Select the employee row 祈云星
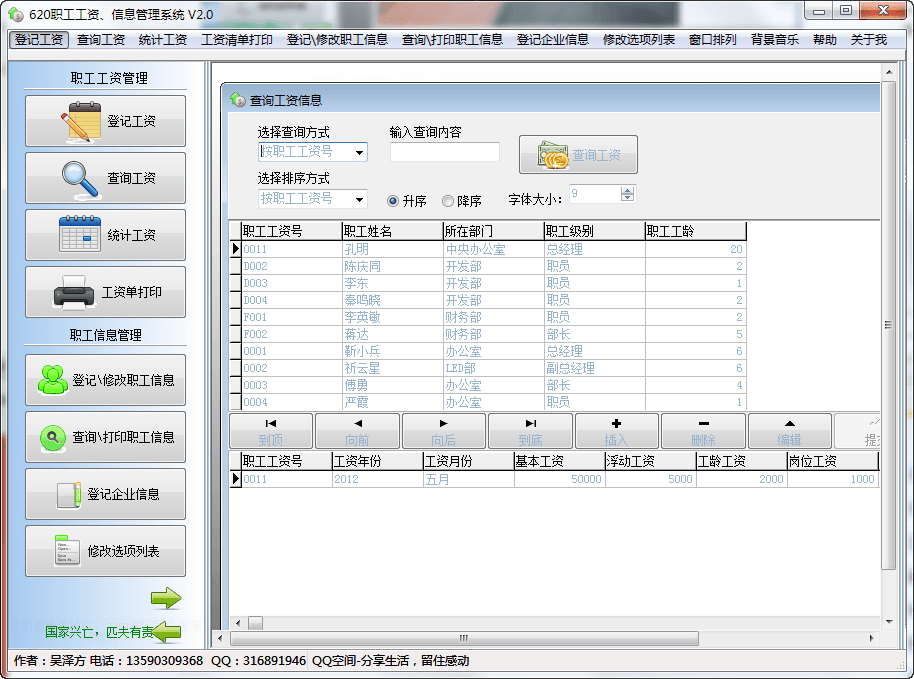This screenshot has height=679, width=914. (488, 368)
